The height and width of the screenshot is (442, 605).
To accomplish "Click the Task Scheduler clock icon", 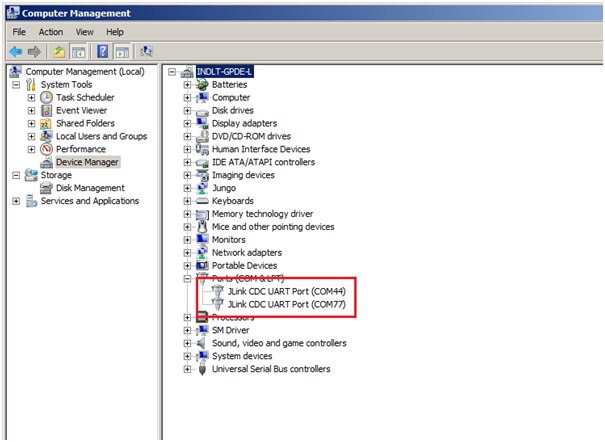I will (46, 97).
